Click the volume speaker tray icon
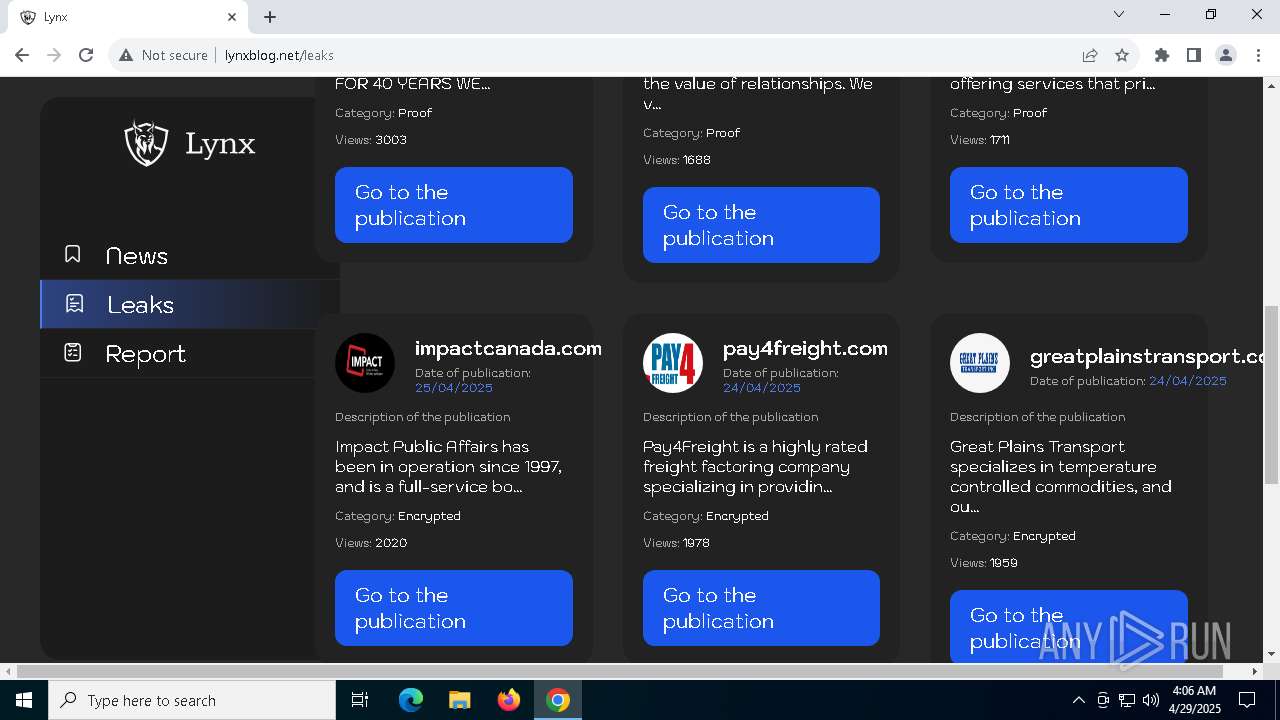 (1151, 700)
